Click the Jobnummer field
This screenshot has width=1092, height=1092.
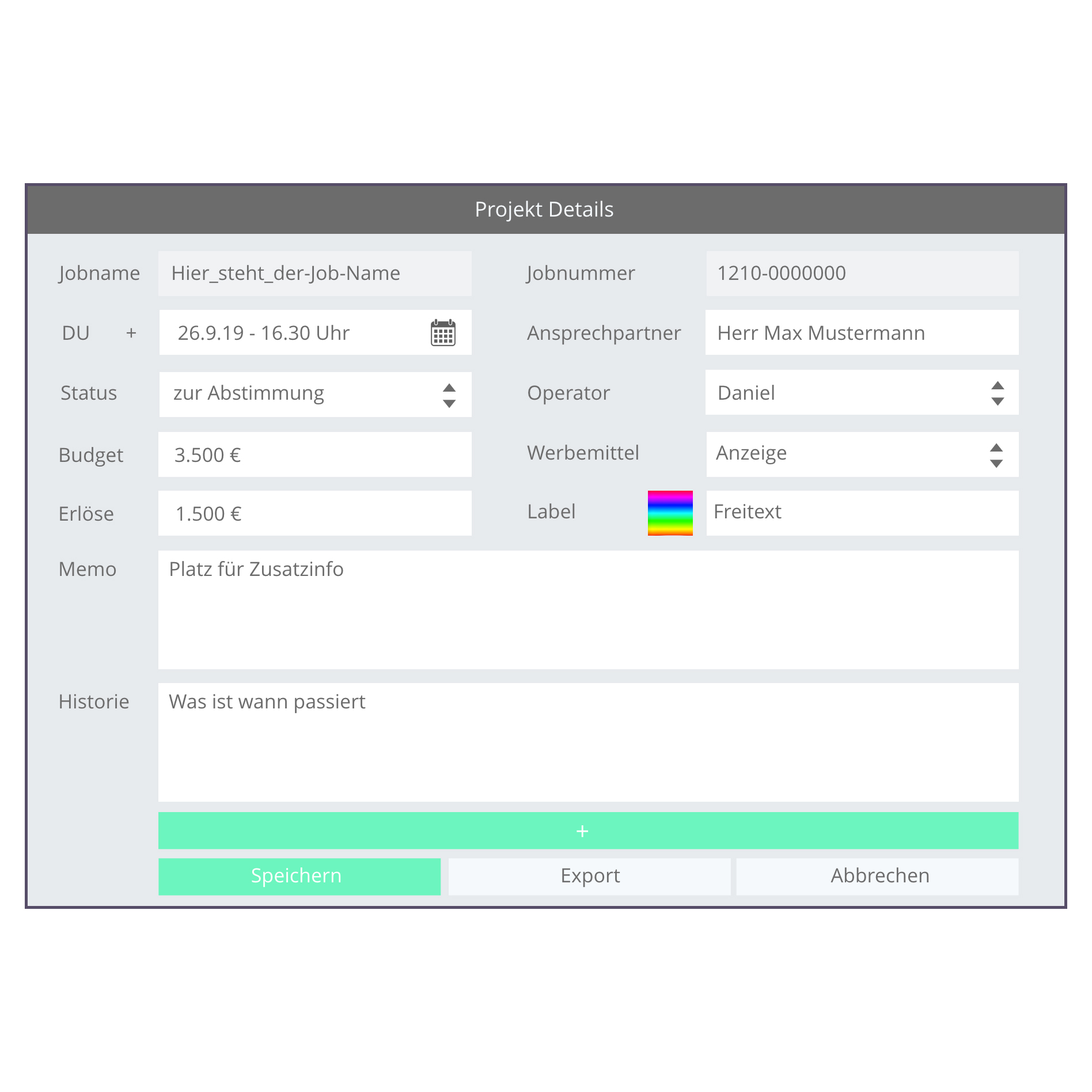[862, 274]
